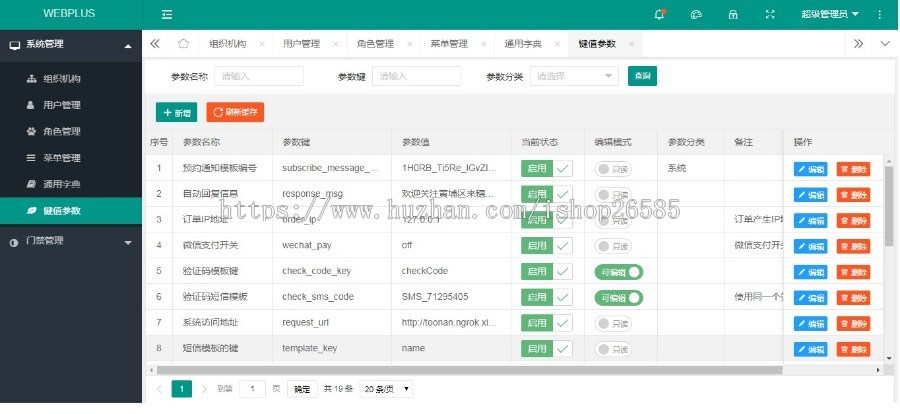
Task: Click the orange 刷新缓存 button
Action: 235,113
